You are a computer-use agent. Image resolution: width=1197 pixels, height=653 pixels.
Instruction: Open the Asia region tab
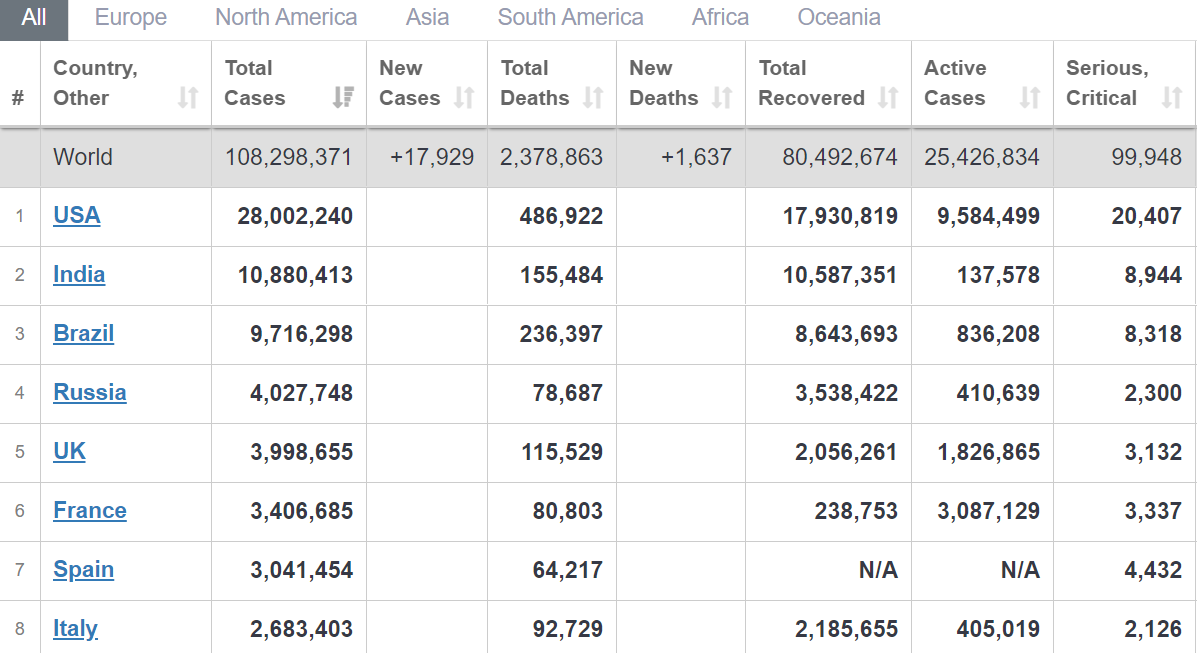click(427, 18)
